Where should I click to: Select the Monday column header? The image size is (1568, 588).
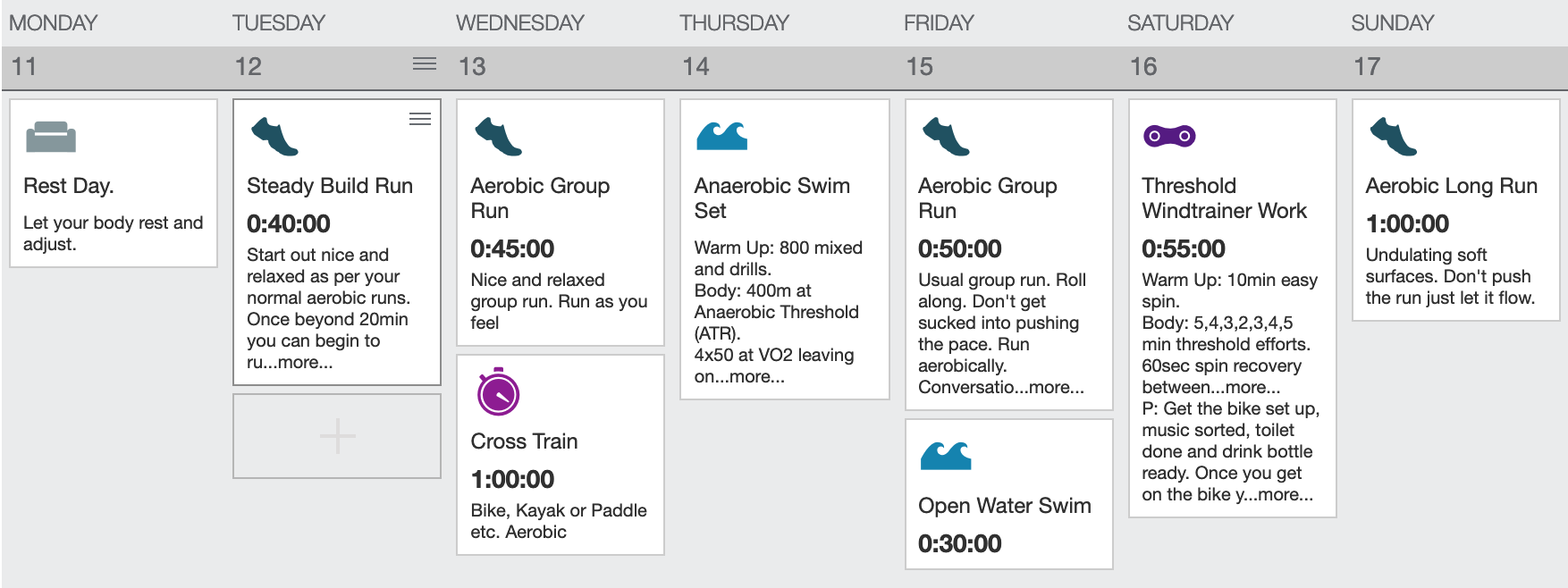53,23
